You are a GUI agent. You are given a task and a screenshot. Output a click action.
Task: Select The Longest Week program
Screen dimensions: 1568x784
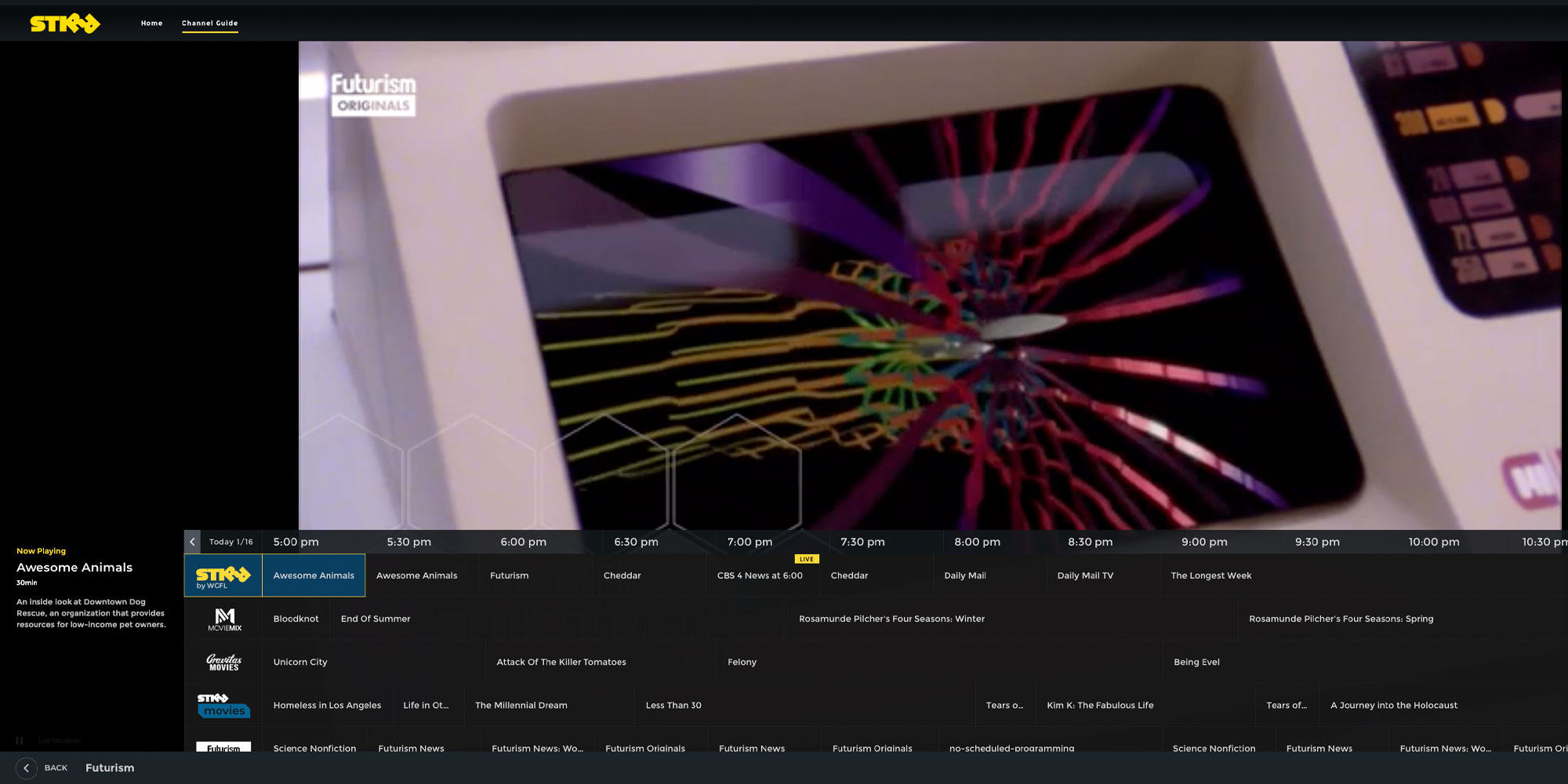(1364, 575)
